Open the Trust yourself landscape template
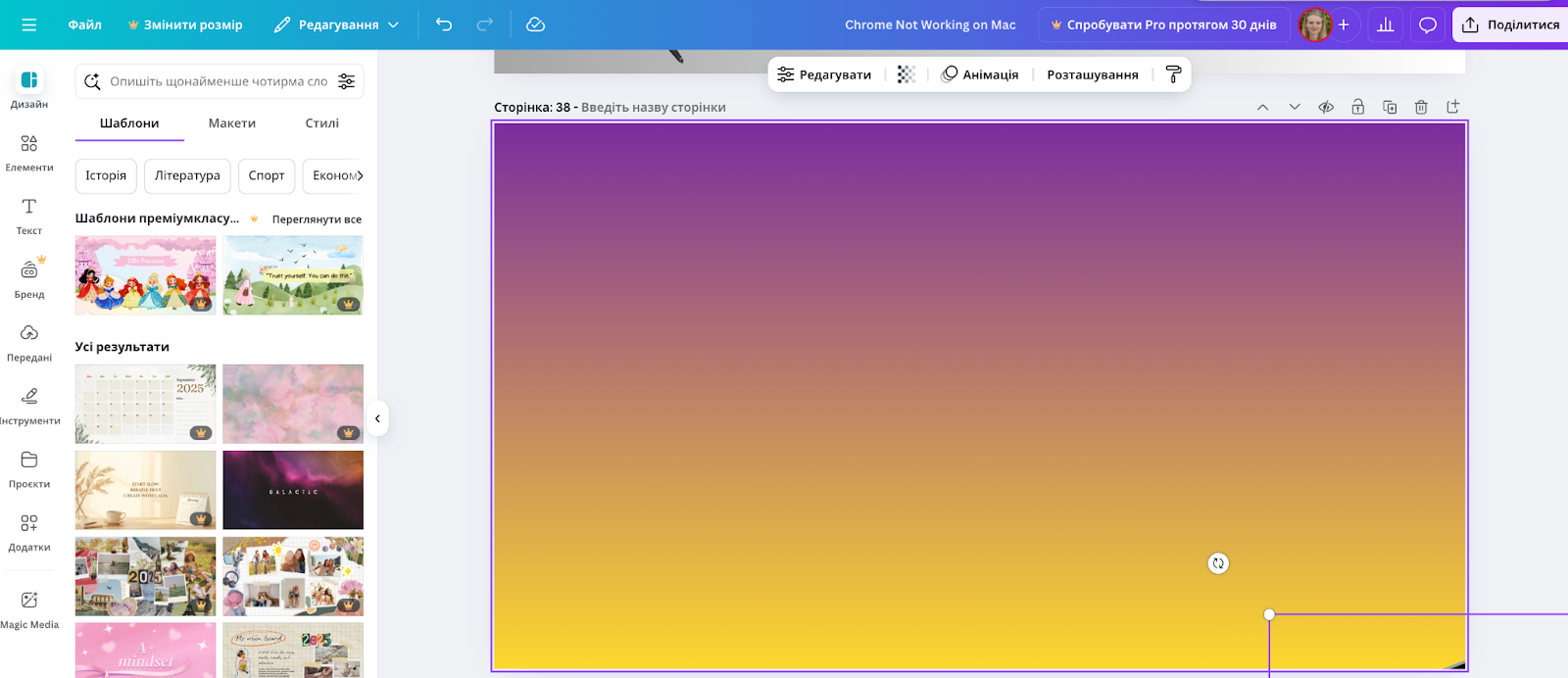Screen dimensions: 1568x678 point(293,275)
